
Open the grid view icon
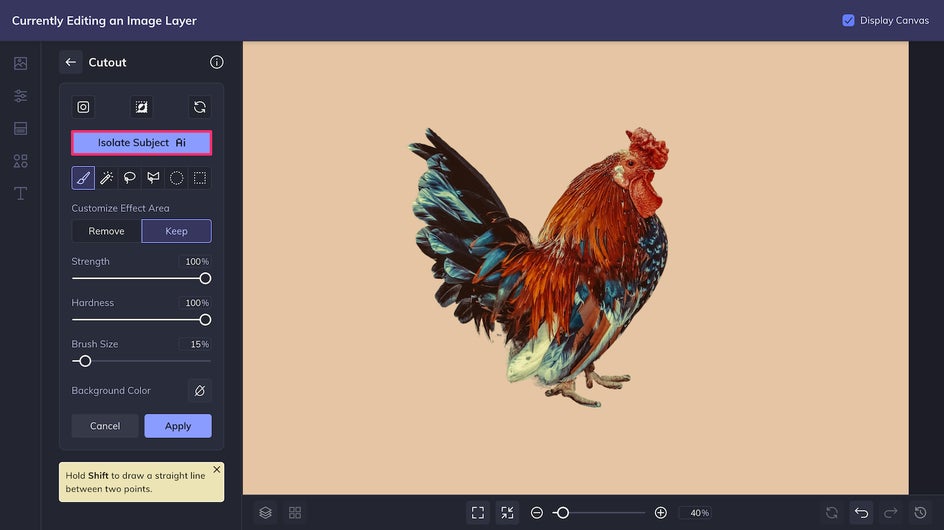(295, 513)
